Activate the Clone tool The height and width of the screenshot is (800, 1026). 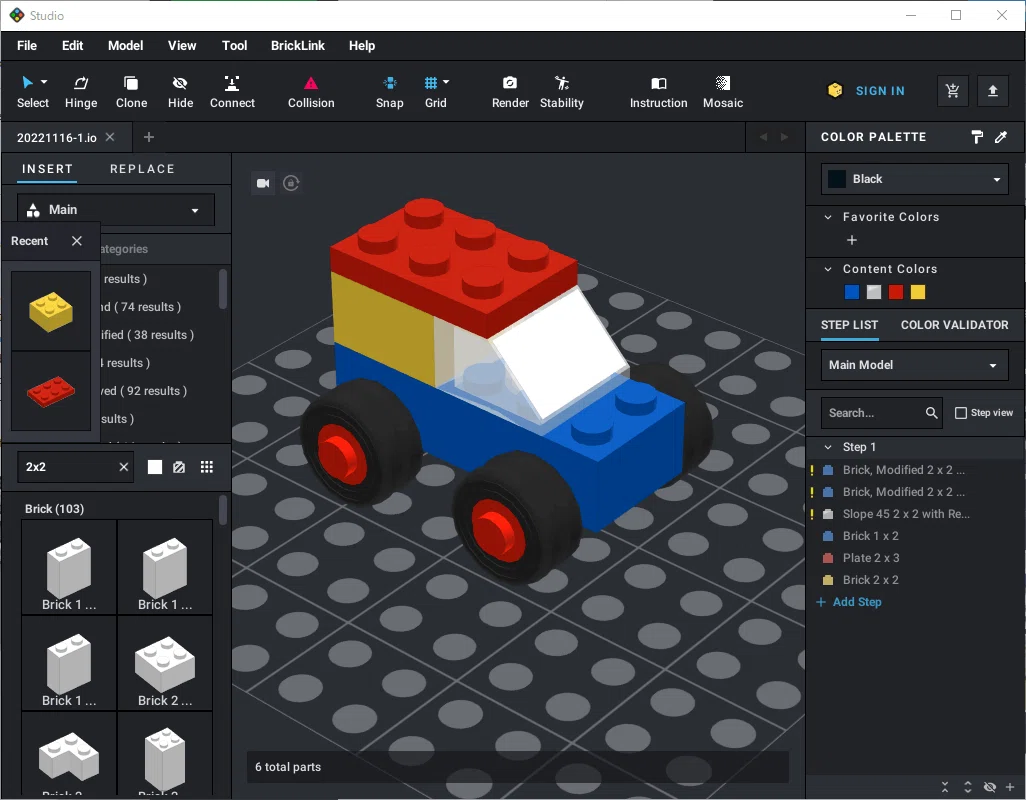click(x=131, y=92)
